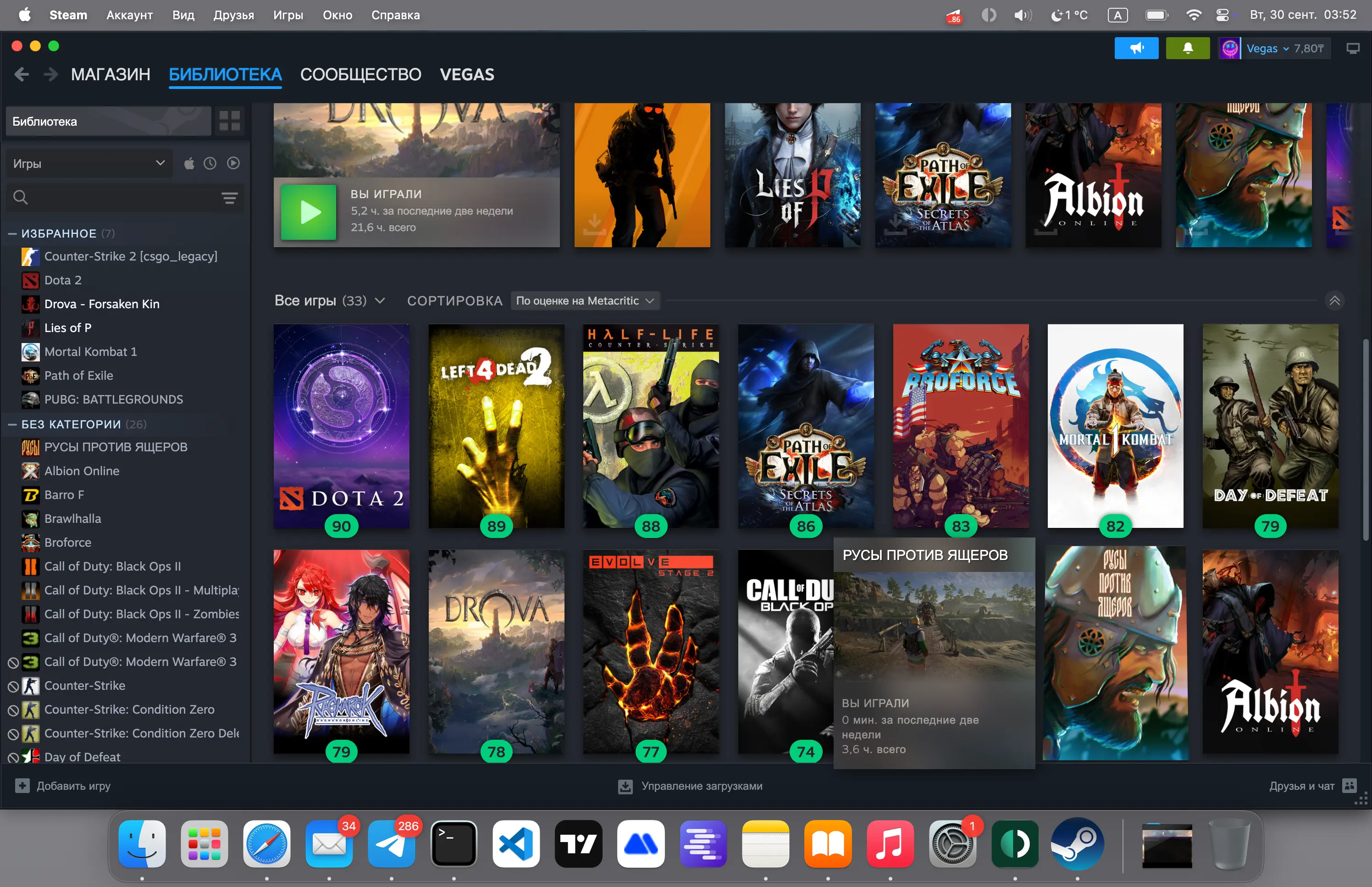Viewport: 1372px width, 887px height.
Task: Toggle the sound volume menu bar icon
Action: coord(1023,15)
